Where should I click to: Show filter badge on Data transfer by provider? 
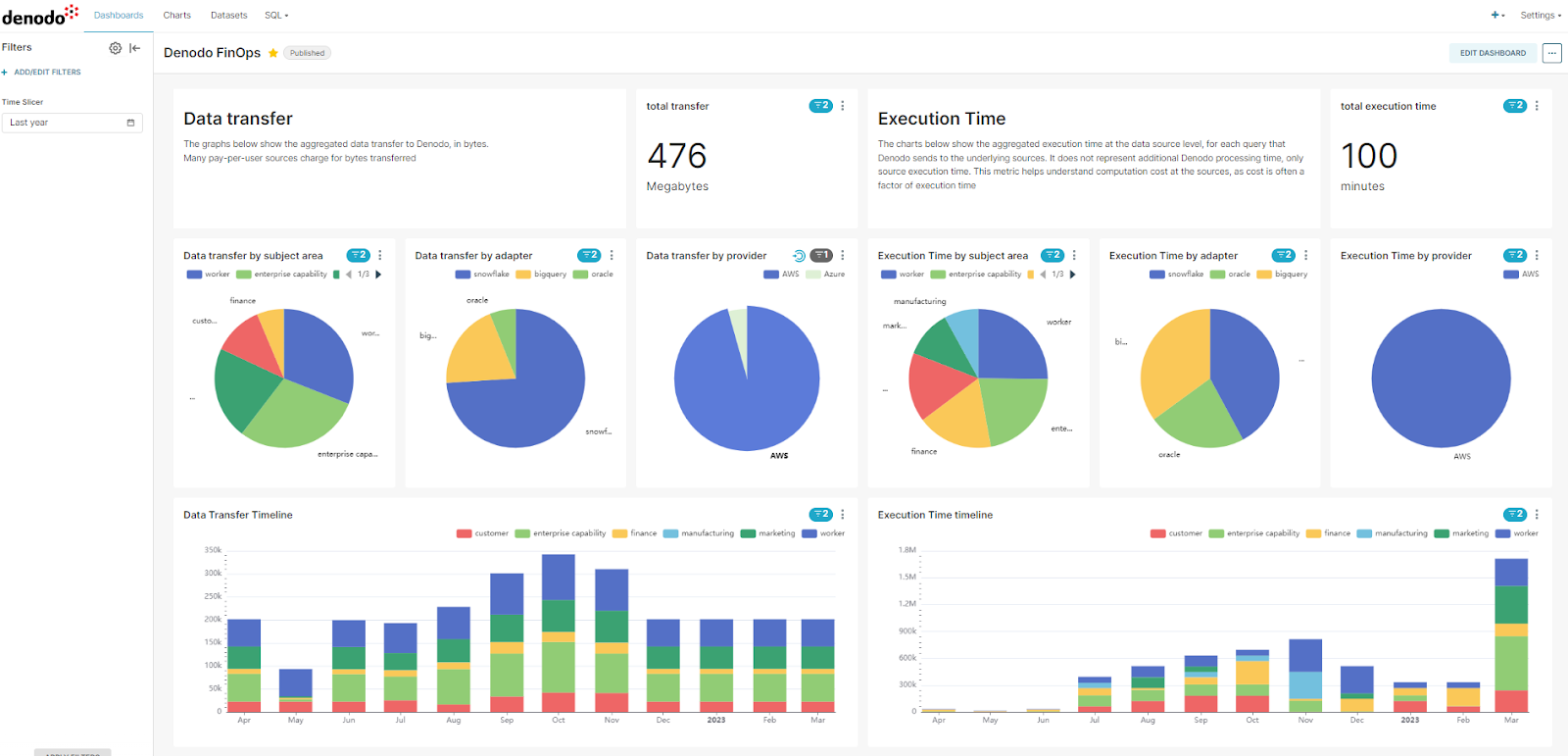(x=821, y=255)
